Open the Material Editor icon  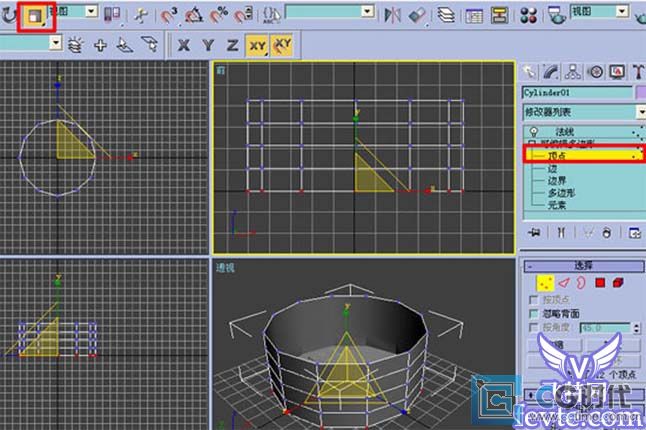(528, 16)
